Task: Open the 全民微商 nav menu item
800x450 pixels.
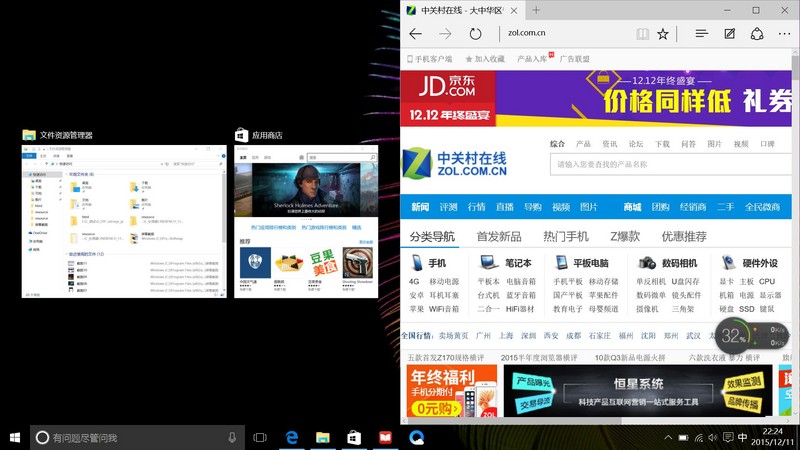Action: click(x=762, y=207)
